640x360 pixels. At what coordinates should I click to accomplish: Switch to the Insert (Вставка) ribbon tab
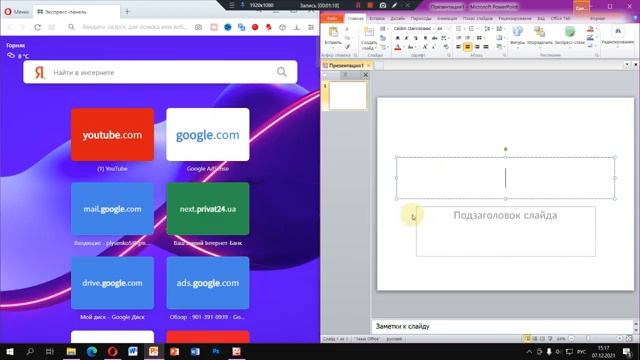tap(377, 18)
